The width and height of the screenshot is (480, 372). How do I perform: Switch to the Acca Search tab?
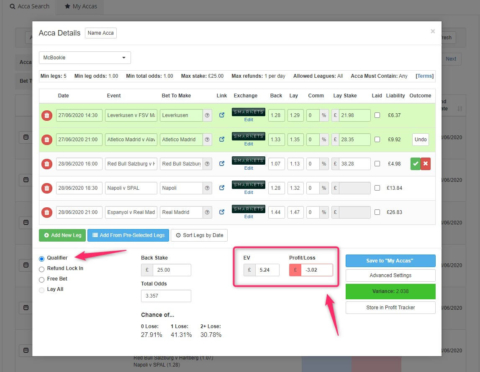click(x=29, y=6)
